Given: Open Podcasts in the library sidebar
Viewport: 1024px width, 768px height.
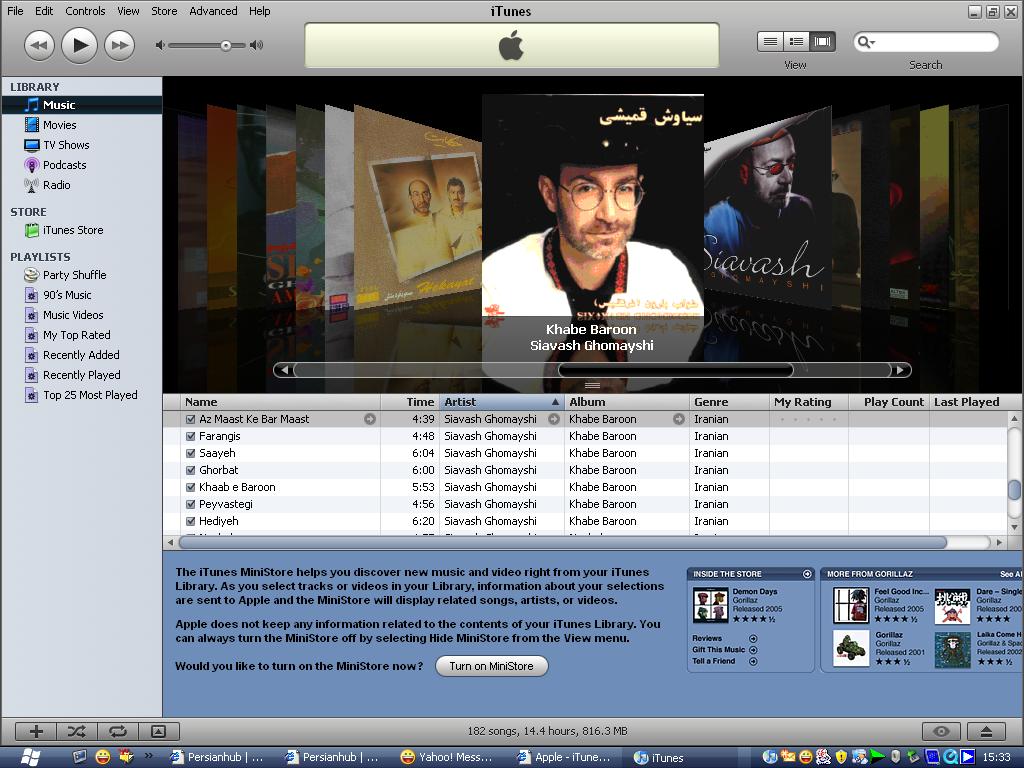Looking at the screenshot, I should click(64, 165).
